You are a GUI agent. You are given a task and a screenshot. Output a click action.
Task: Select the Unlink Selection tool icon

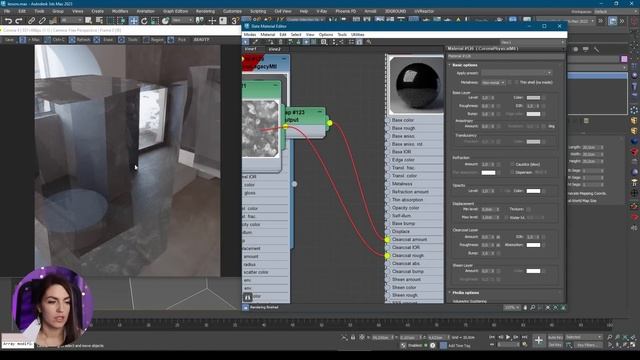pos(42,20)
